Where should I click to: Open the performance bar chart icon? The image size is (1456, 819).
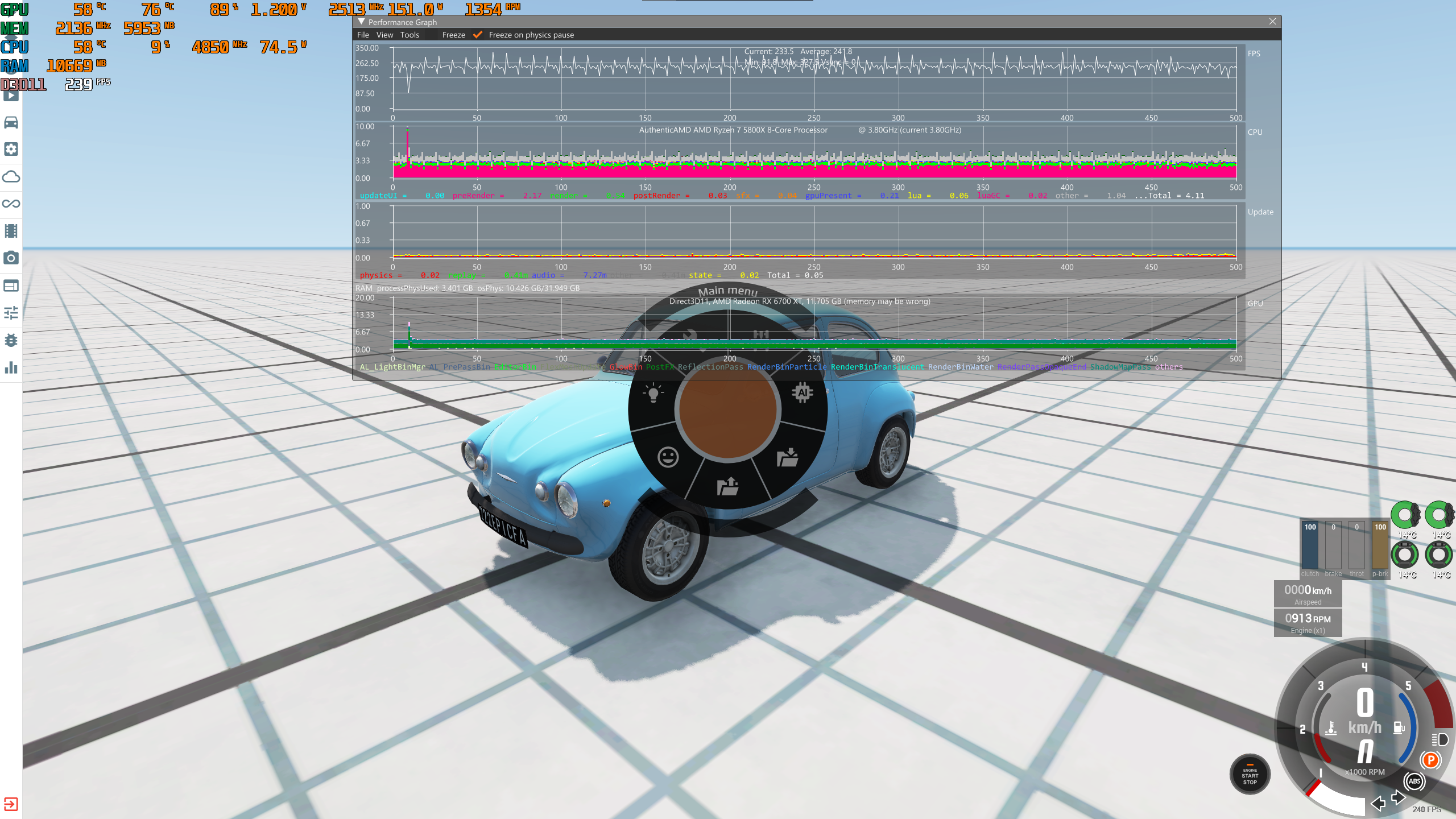tap(11, 367)
